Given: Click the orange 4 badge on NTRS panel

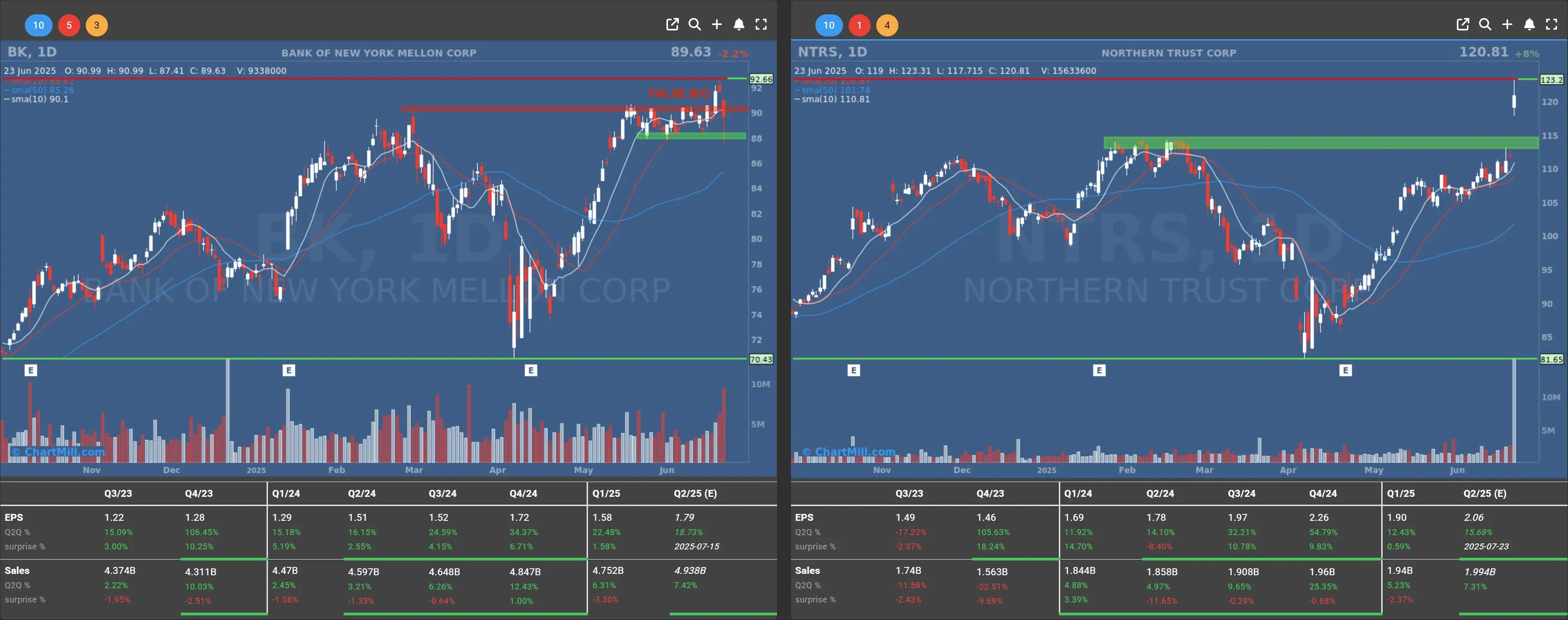Looking at the screenshot, I should tap(887, 25).
